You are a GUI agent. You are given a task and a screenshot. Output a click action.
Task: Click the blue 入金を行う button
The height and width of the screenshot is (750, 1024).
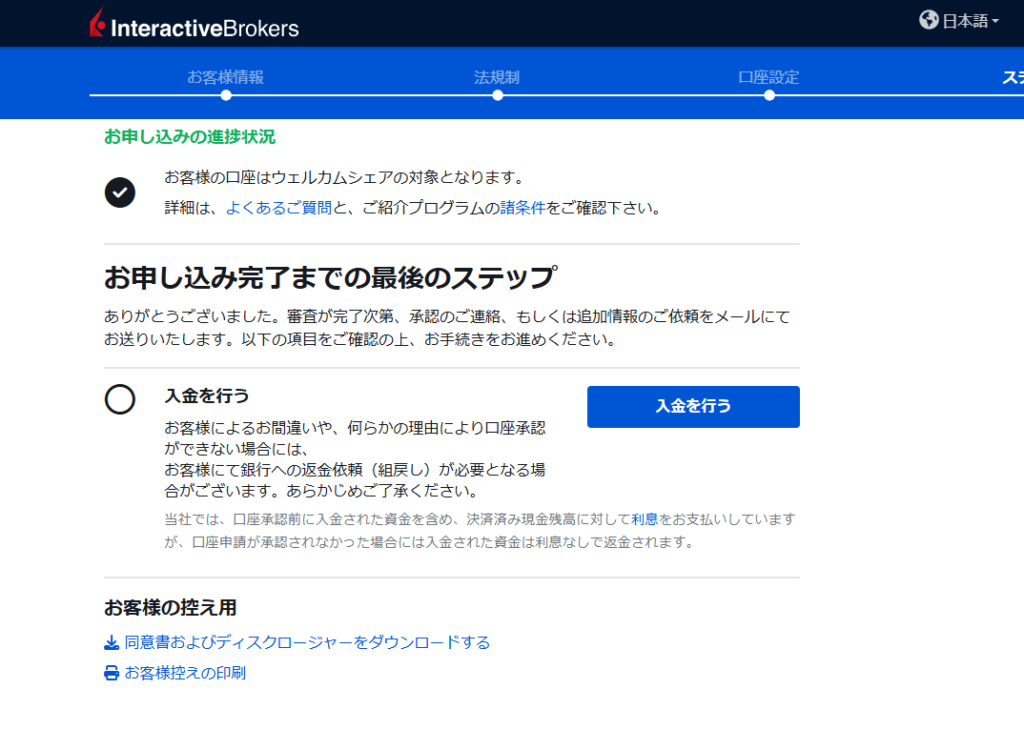[693, 406]
